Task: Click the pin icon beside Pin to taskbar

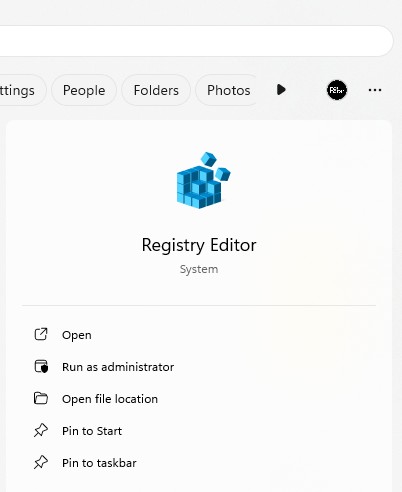Action: coord(41,462)
